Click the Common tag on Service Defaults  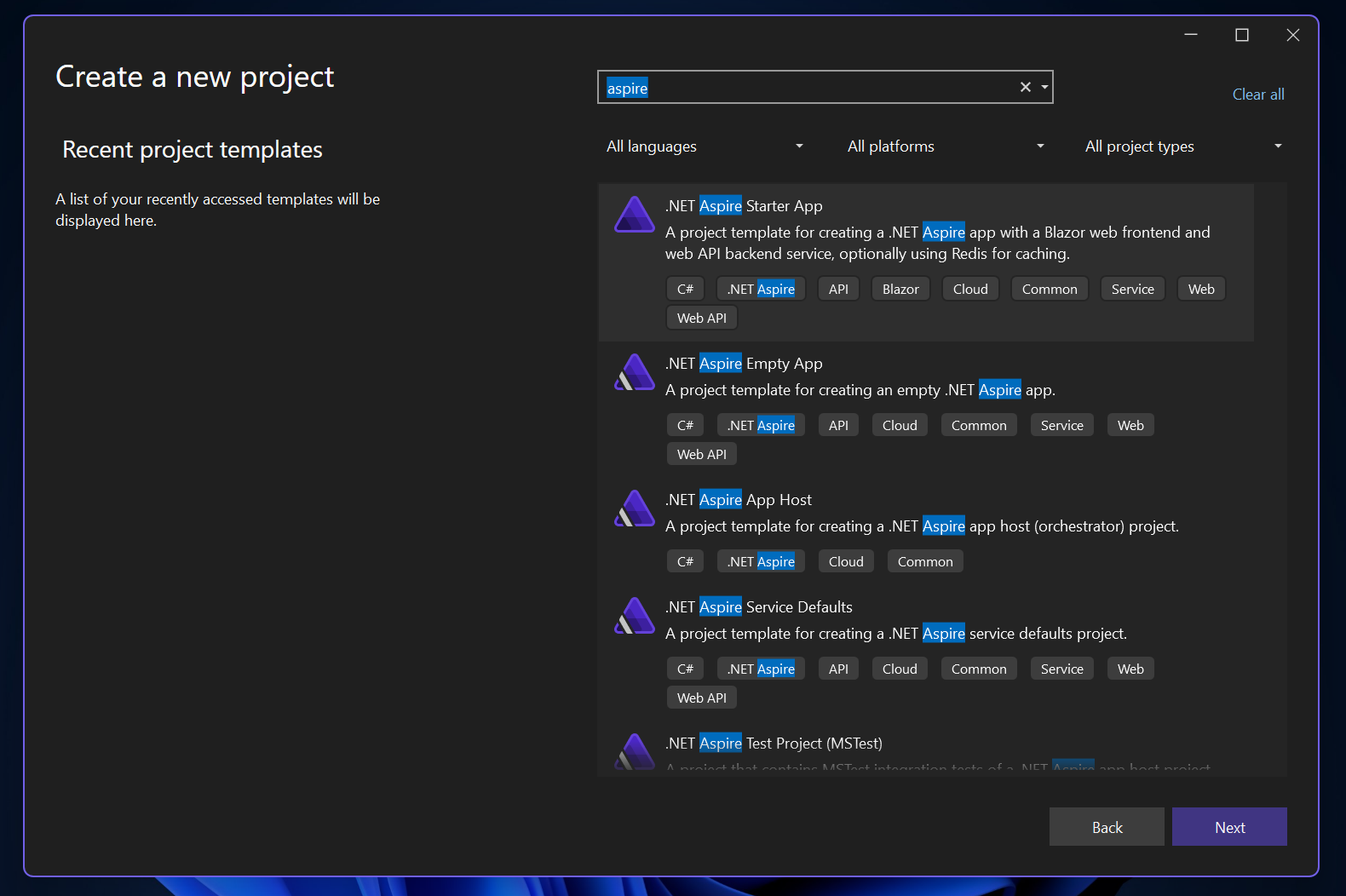(x=979, y=669)
